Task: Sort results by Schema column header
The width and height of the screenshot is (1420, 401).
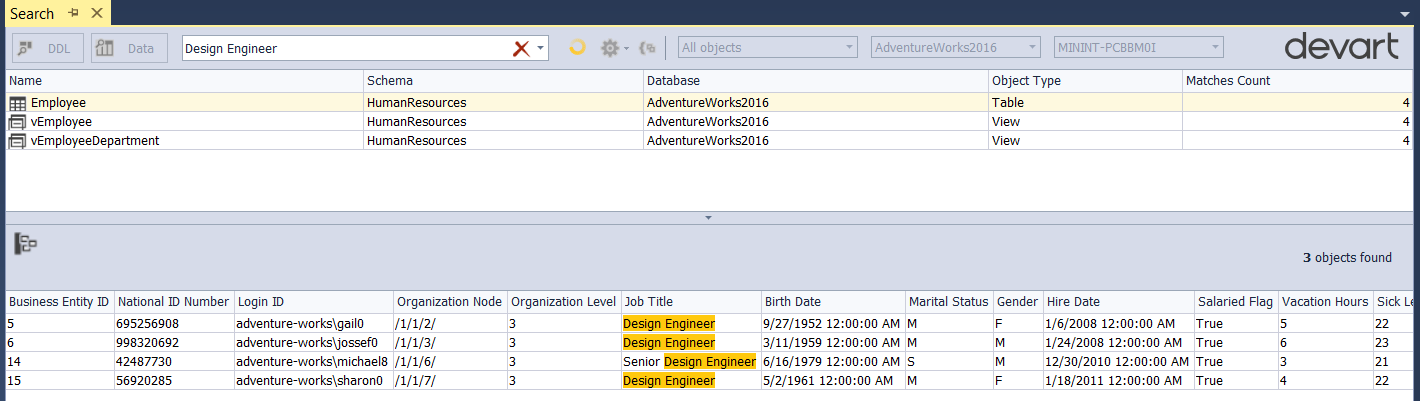Action: pos(503,80)
